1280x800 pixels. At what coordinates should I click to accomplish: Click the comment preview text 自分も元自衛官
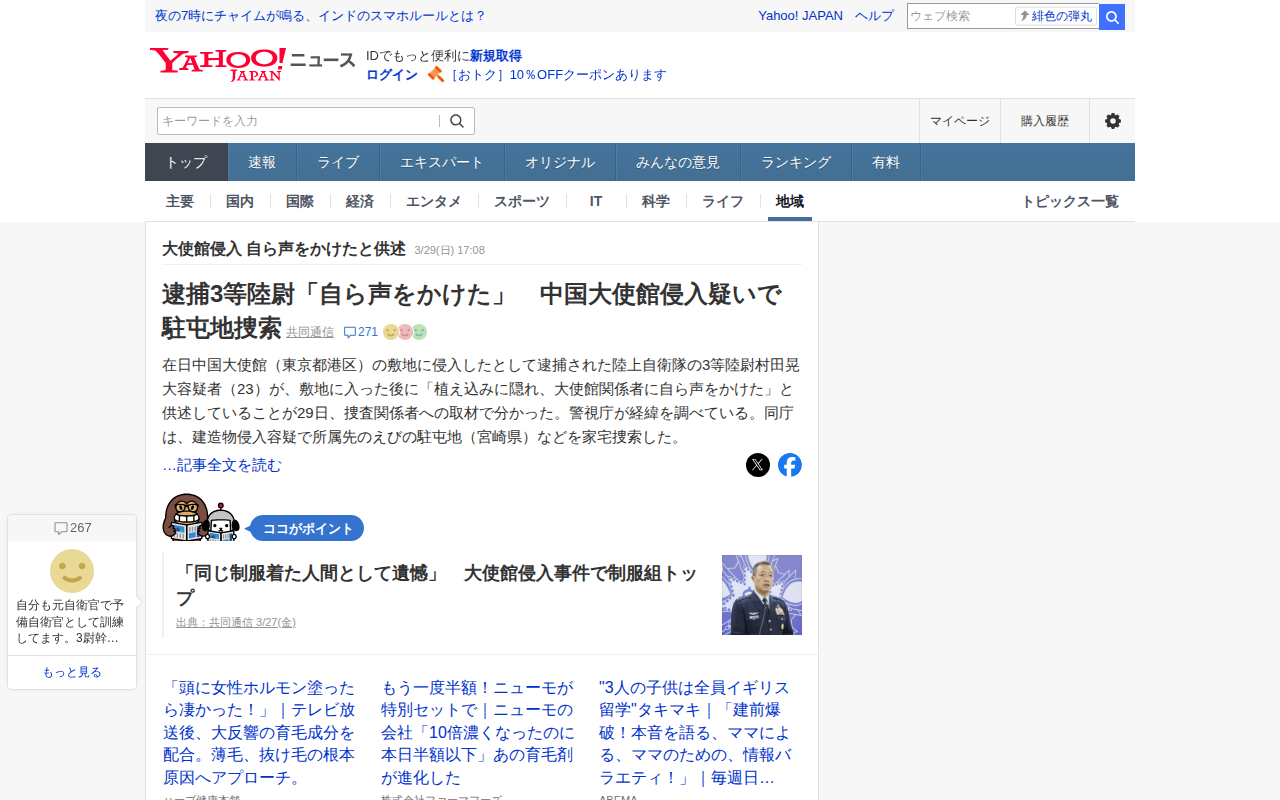tap(70, 621)
